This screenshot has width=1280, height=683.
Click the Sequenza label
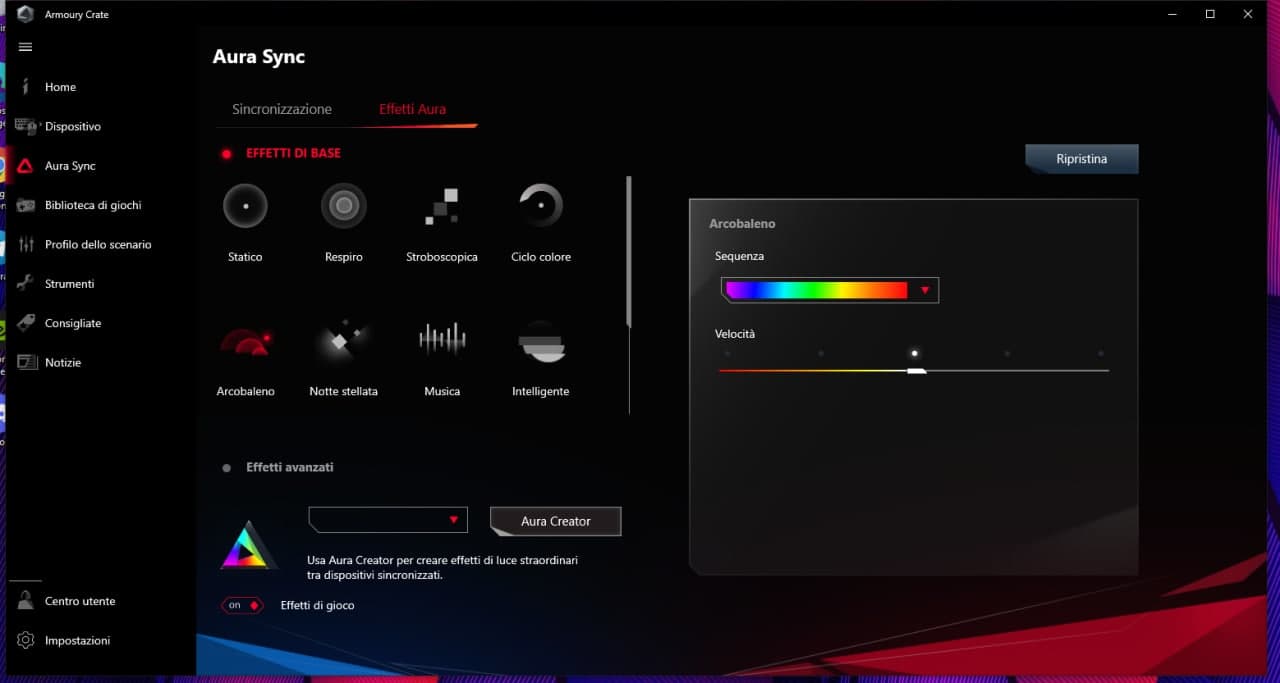739,256
